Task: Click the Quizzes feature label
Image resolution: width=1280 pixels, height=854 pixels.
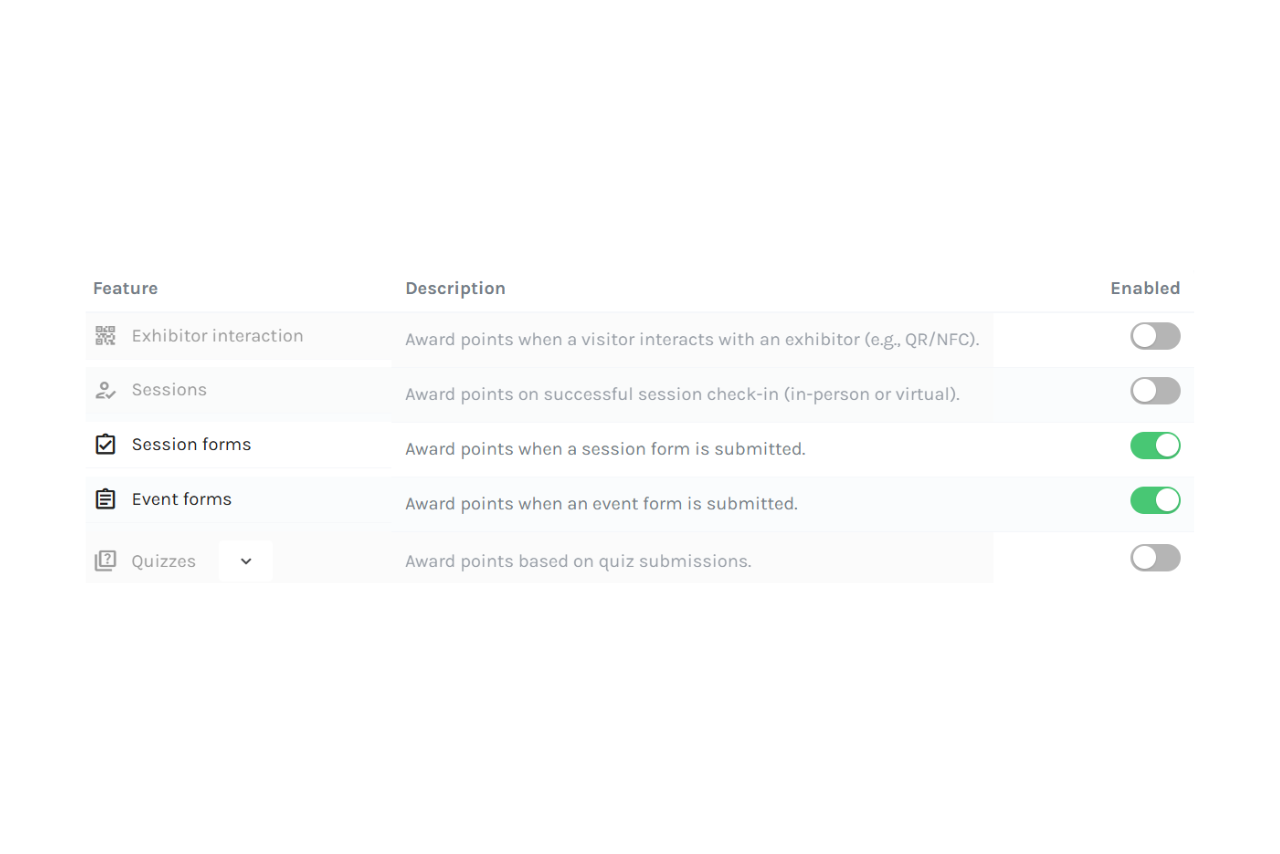Action: pyautogui.click(x=163, y=561)
